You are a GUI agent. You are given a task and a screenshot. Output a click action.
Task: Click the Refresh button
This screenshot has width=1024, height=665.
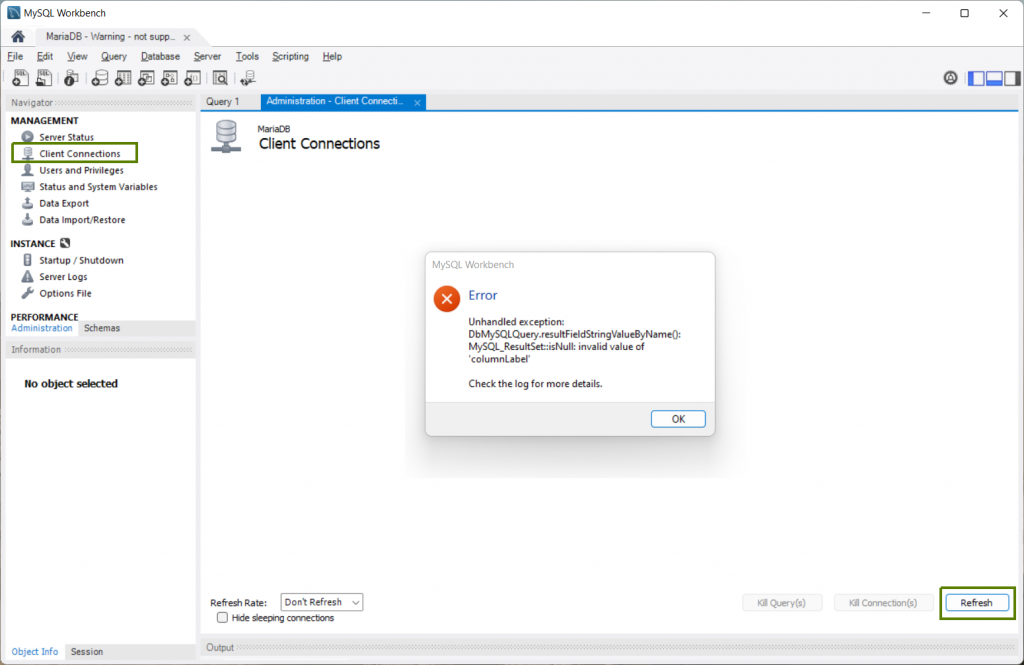pyautogui.click(x=976, y=602)
